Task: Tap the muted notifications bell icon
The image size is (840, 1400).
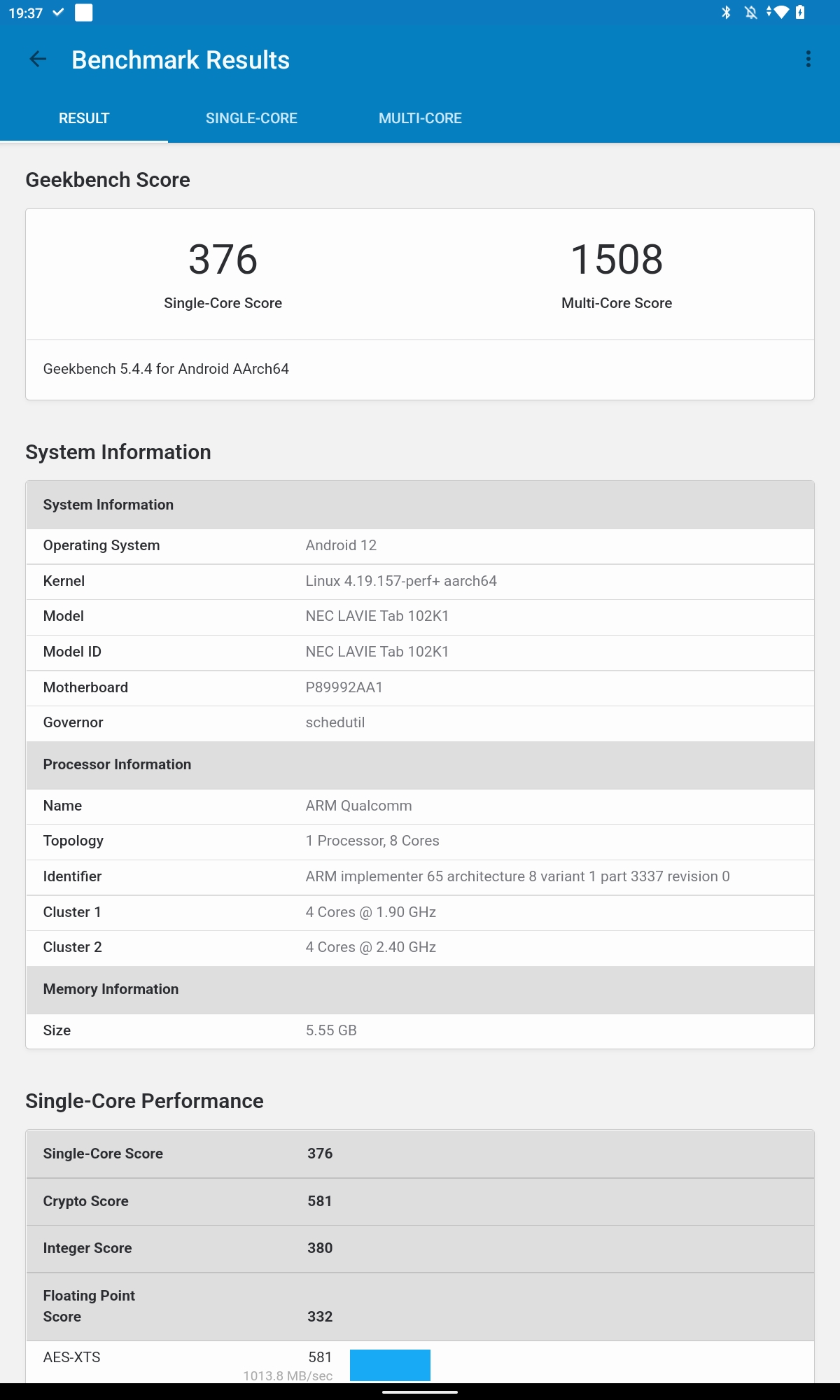Action: [x=750, y=13]
